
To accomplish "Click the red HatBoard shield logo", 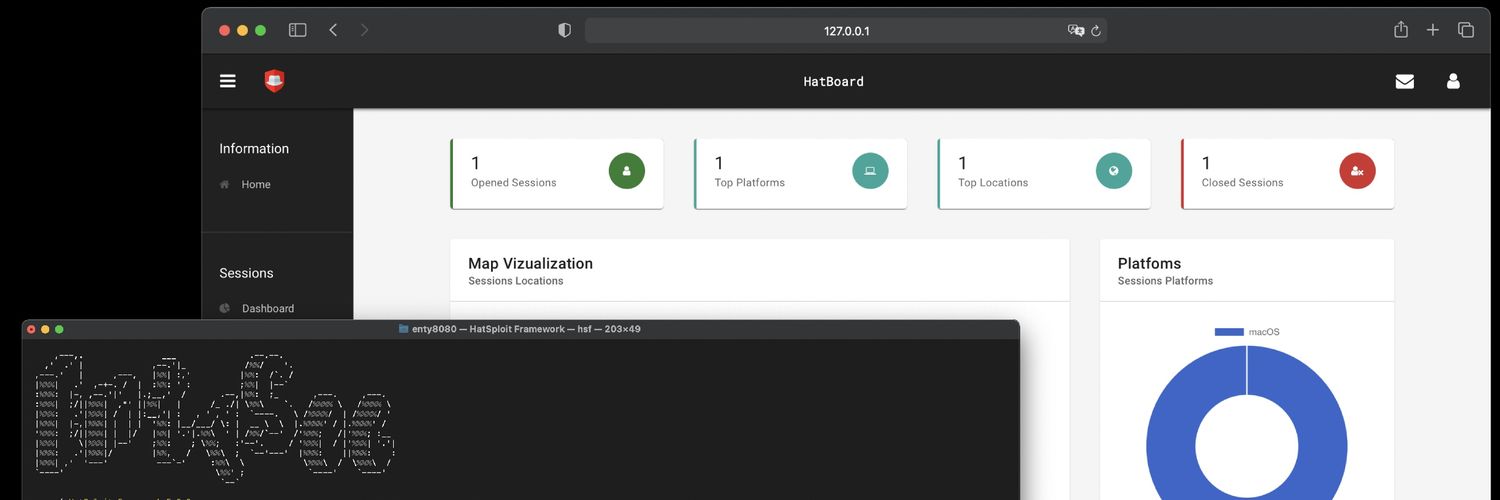I will pos(274,81).
